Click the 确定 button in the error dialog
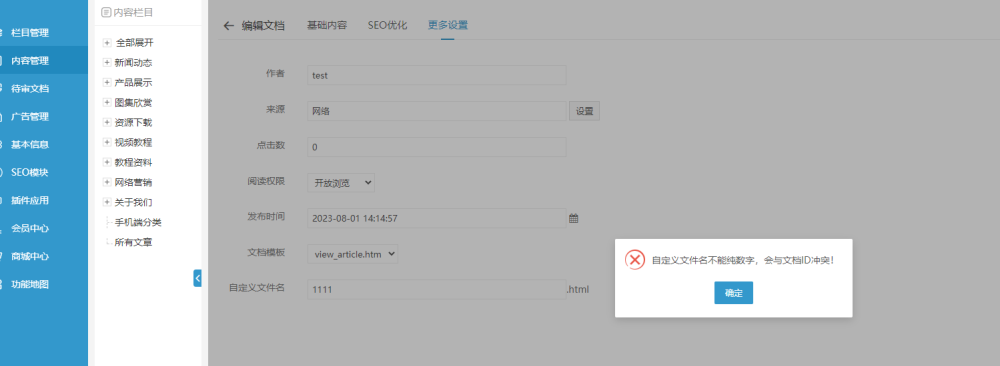Screen dimensions: 1000x366 click(733, 293)
